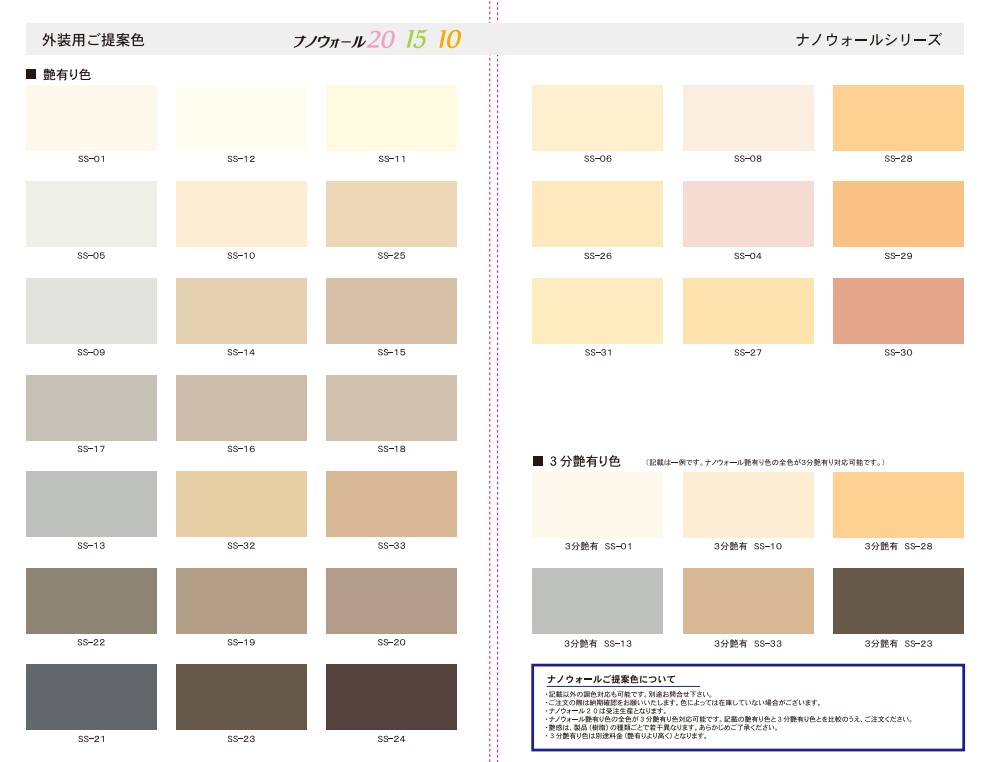Image resolution: width=990 pixels, height=762 pixels.
Task: Select the SS-04 pale pink swatch
Action: pyautogui.click(x=748, y=214)
